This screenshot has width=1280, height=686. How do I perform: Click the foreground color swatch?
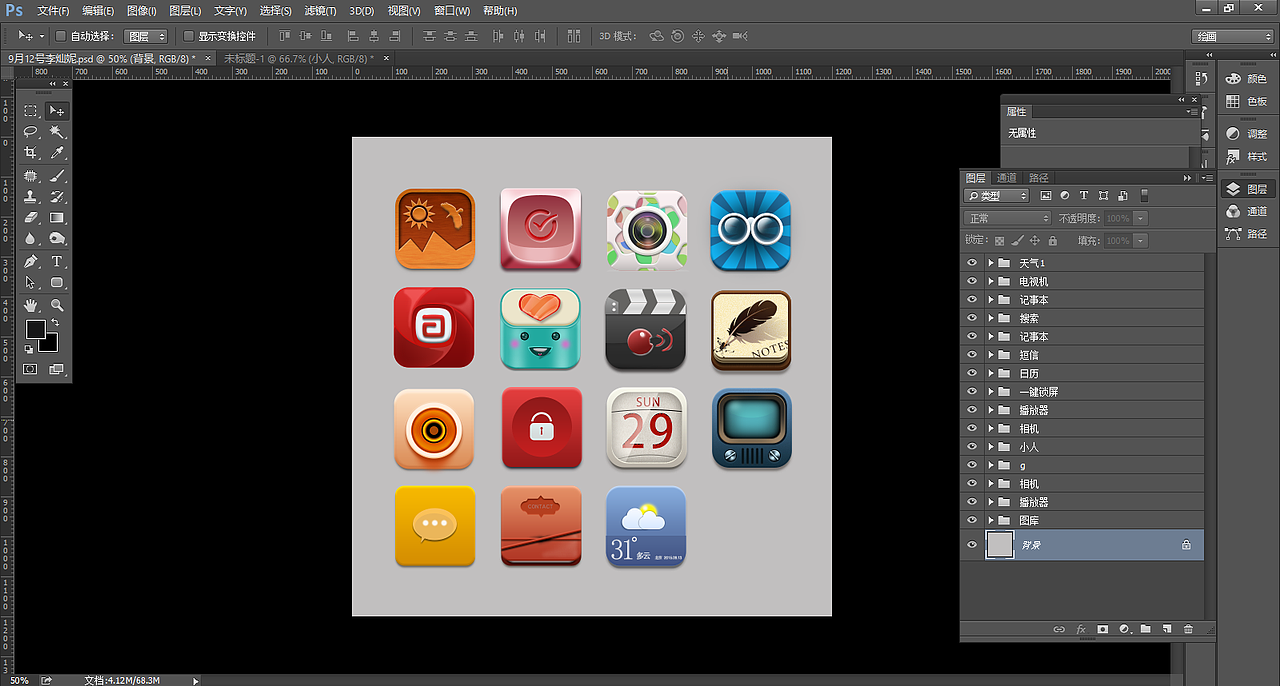pos(35,329)
